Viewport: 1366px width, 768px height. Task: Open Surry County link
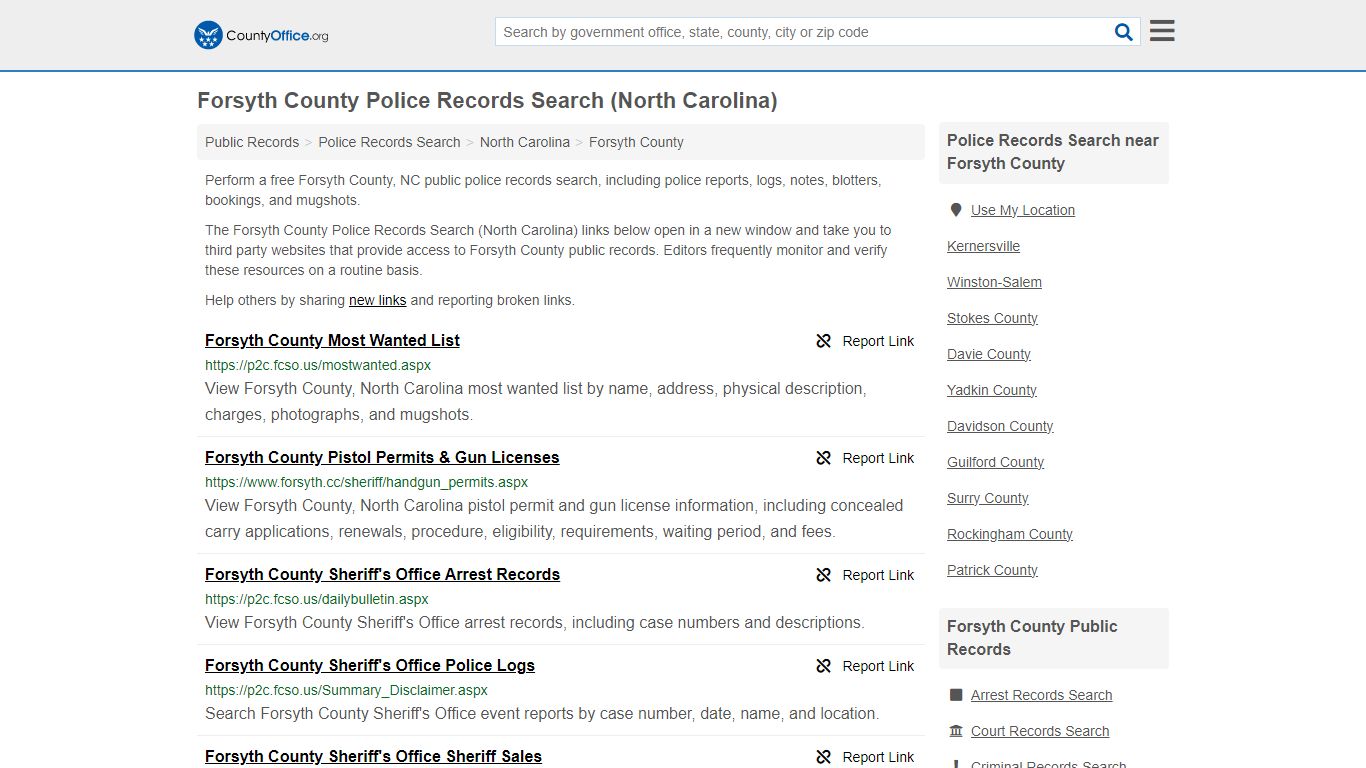click(x=988, y=498)
